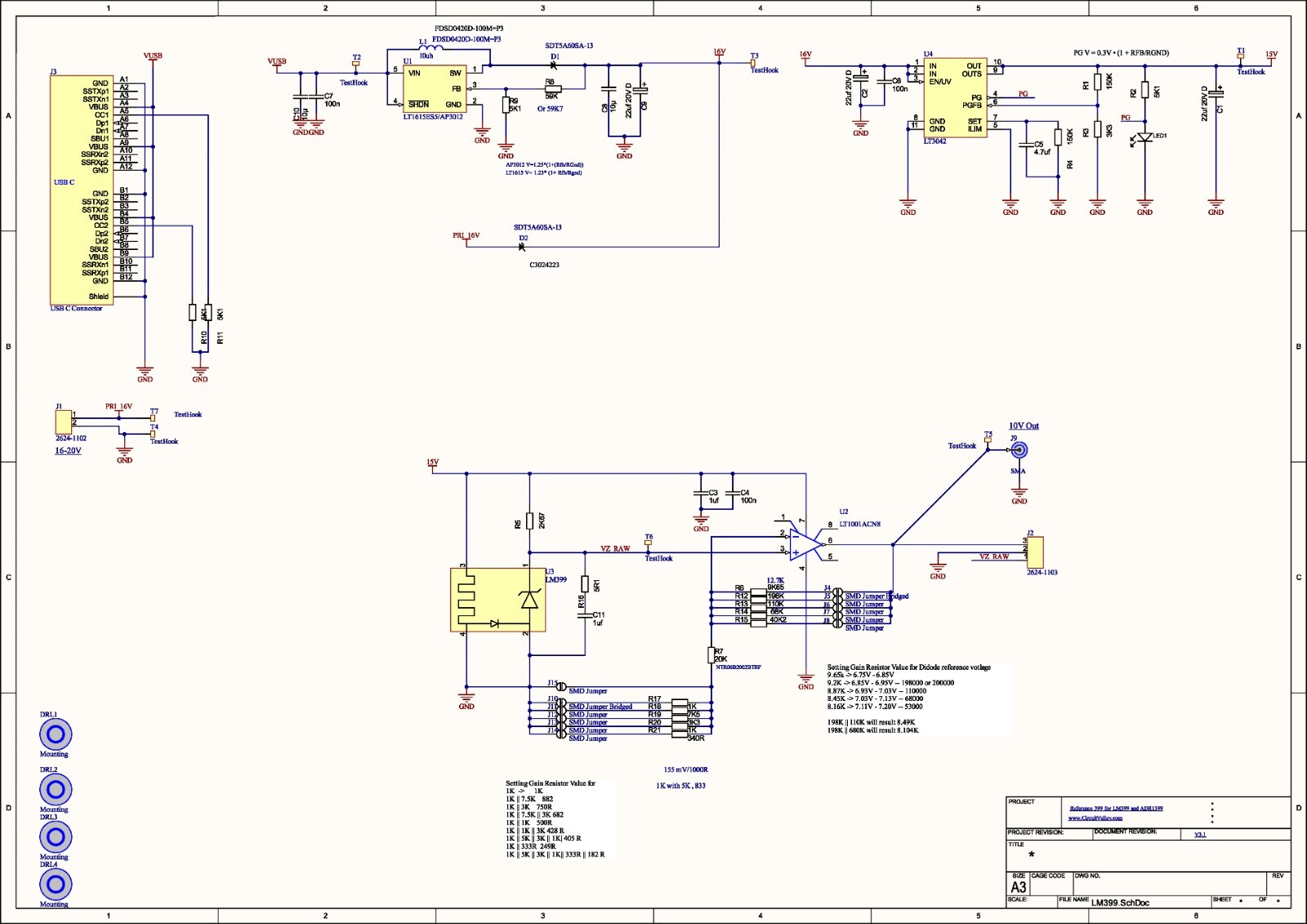The width and height of the screenshot is (1307, 924).
Task: Select resistor R7 20K symbol
Action: (x=711, y=654)
